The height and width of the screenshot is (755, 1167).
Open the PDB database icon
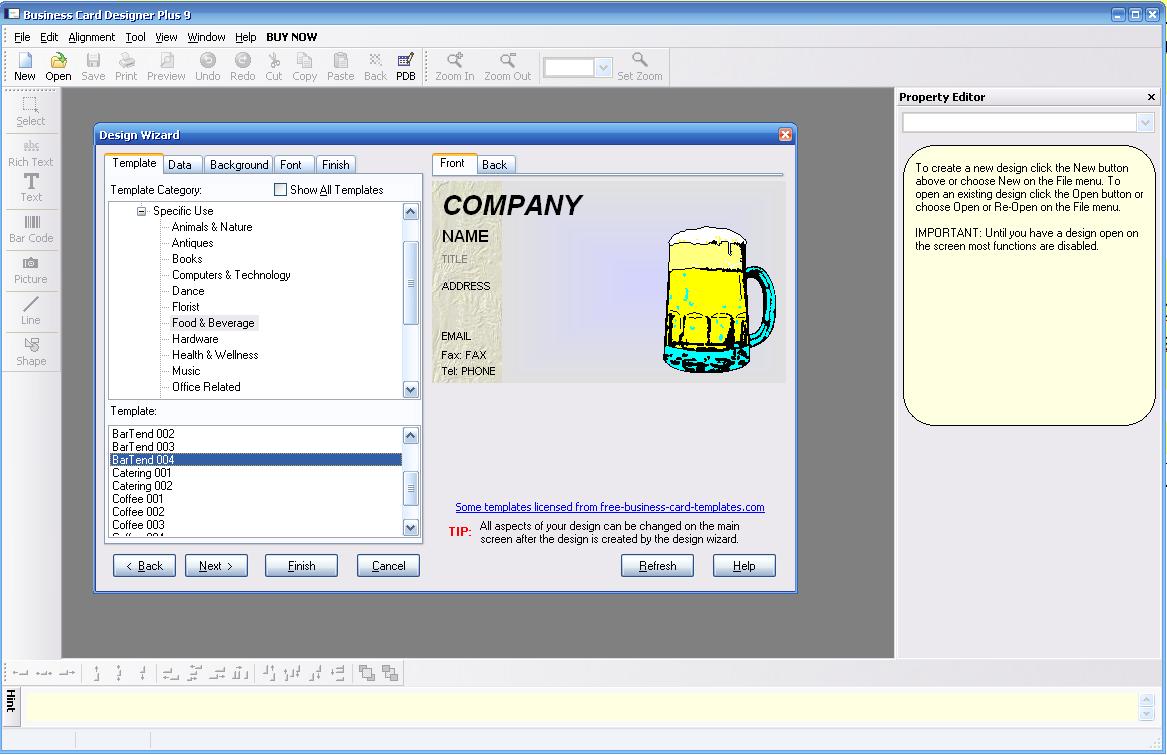click(x=406, y=66)
